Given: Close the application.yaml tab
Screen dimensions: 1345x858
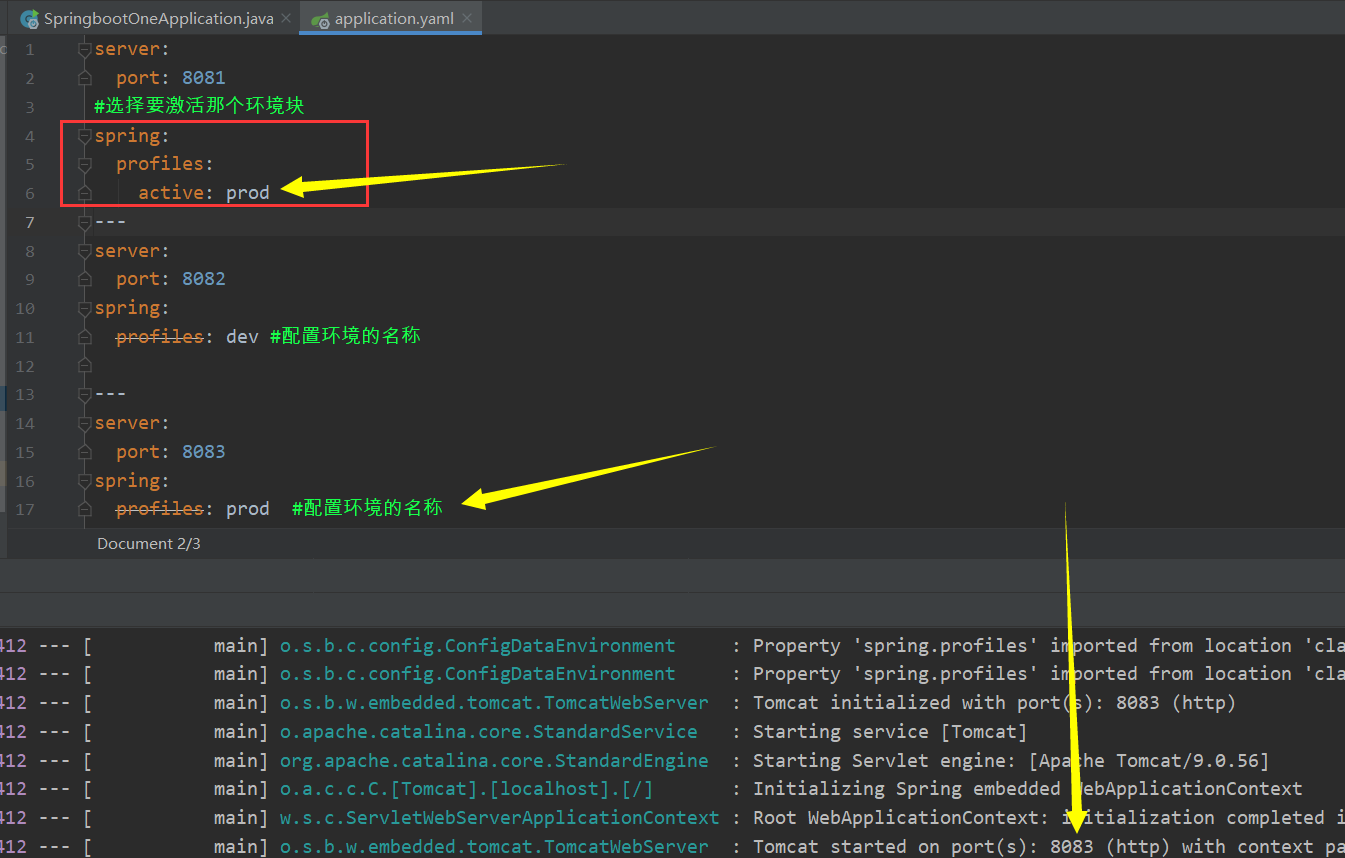Looking at the screenshot, I should [466, 19].
